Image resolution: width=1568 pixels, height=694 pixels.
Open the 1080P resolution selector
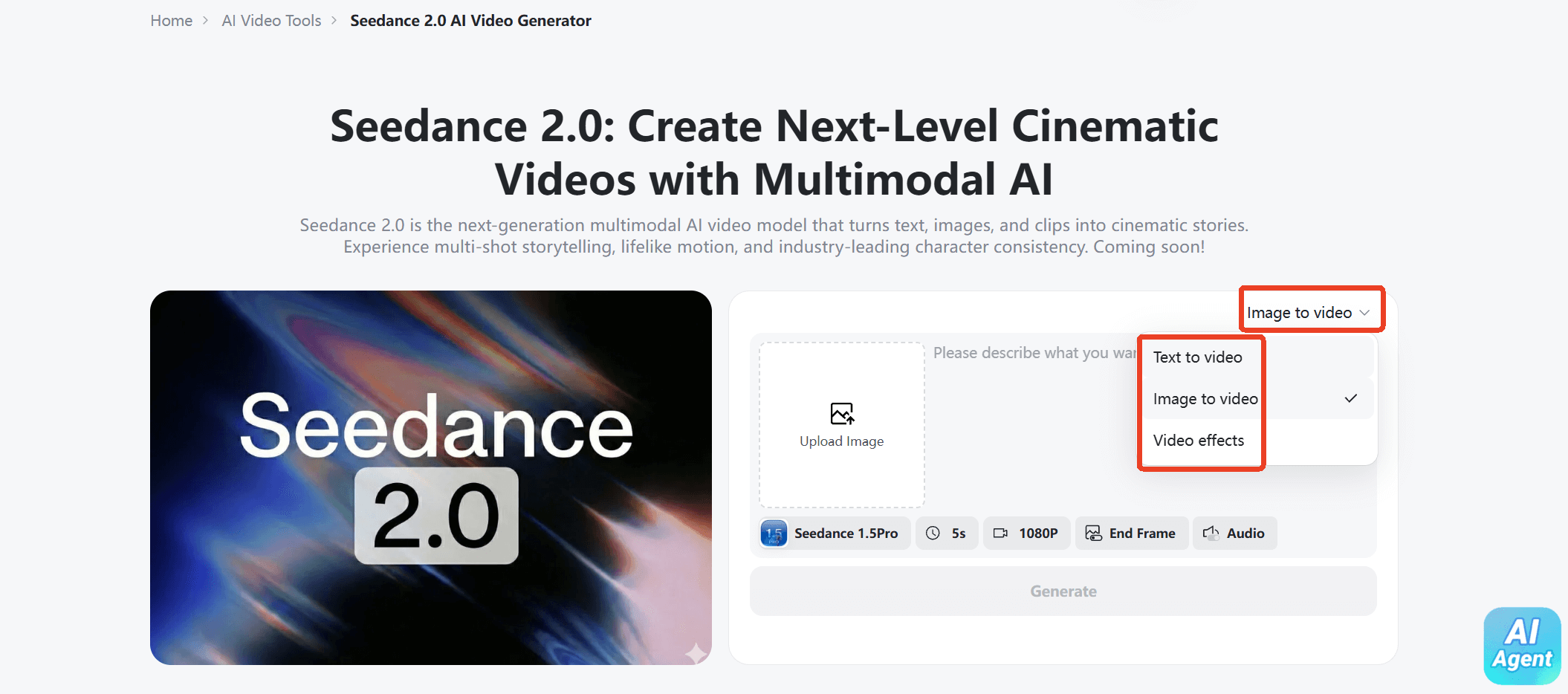coord(1037,534)
